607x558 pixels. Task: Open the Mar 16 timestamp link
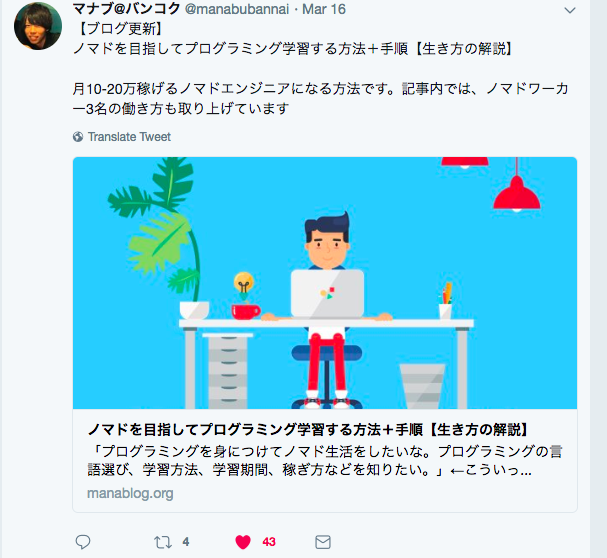324,9
